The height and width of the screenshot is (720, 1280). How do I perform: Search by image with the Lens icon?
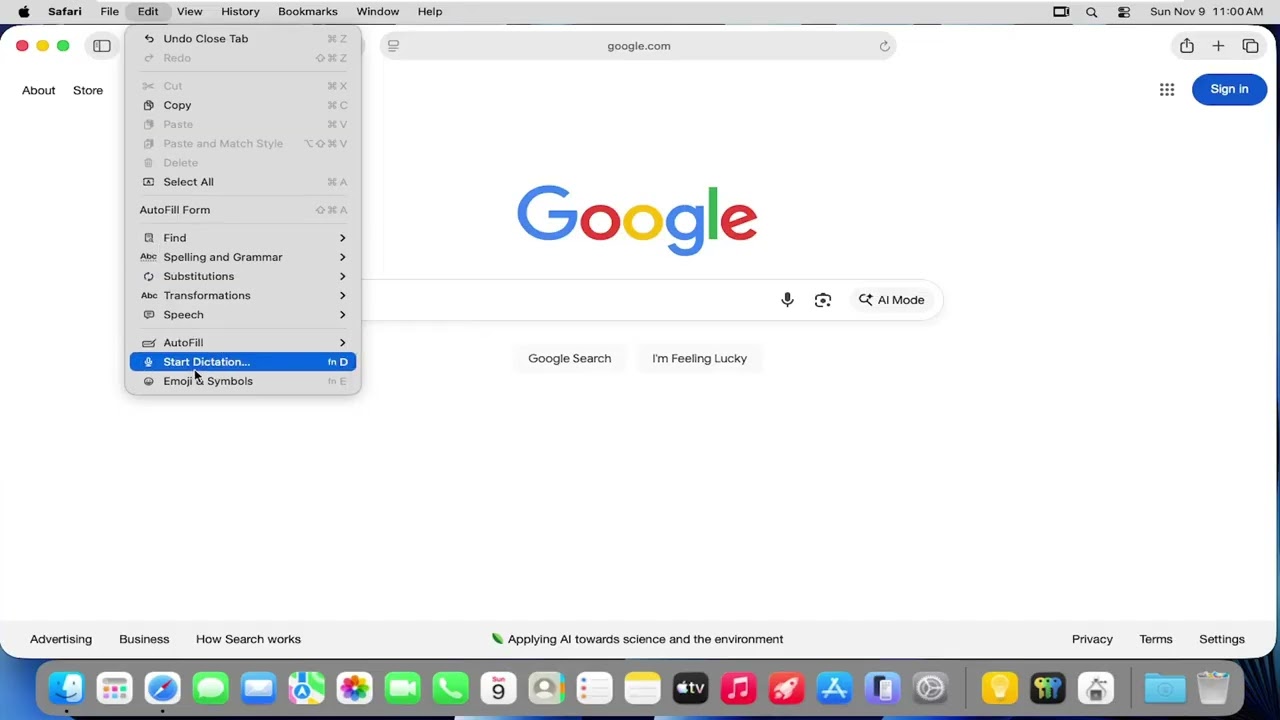pos(823,300)
